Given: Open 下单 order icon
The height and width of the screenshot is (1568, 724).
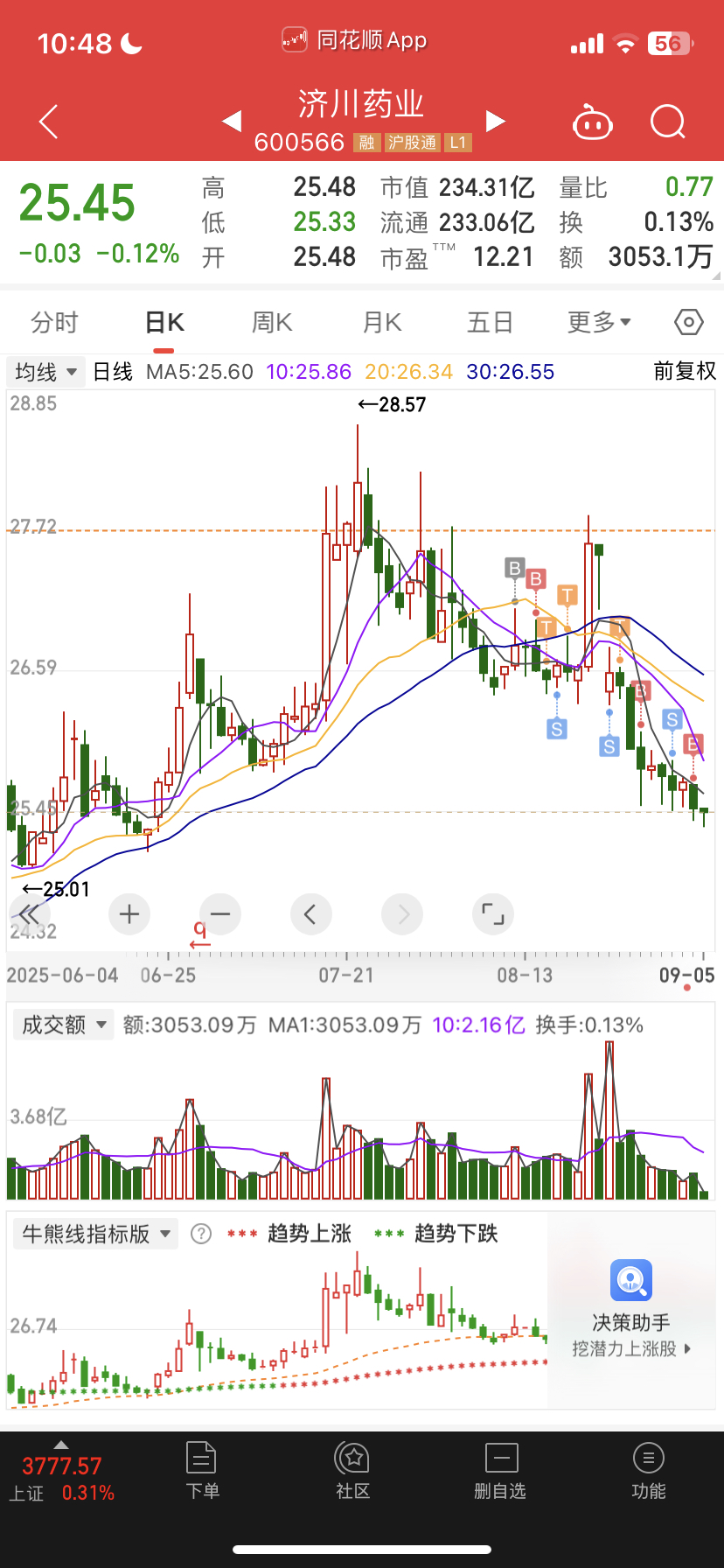Looking at the screenshot, I should point(201,1459).
